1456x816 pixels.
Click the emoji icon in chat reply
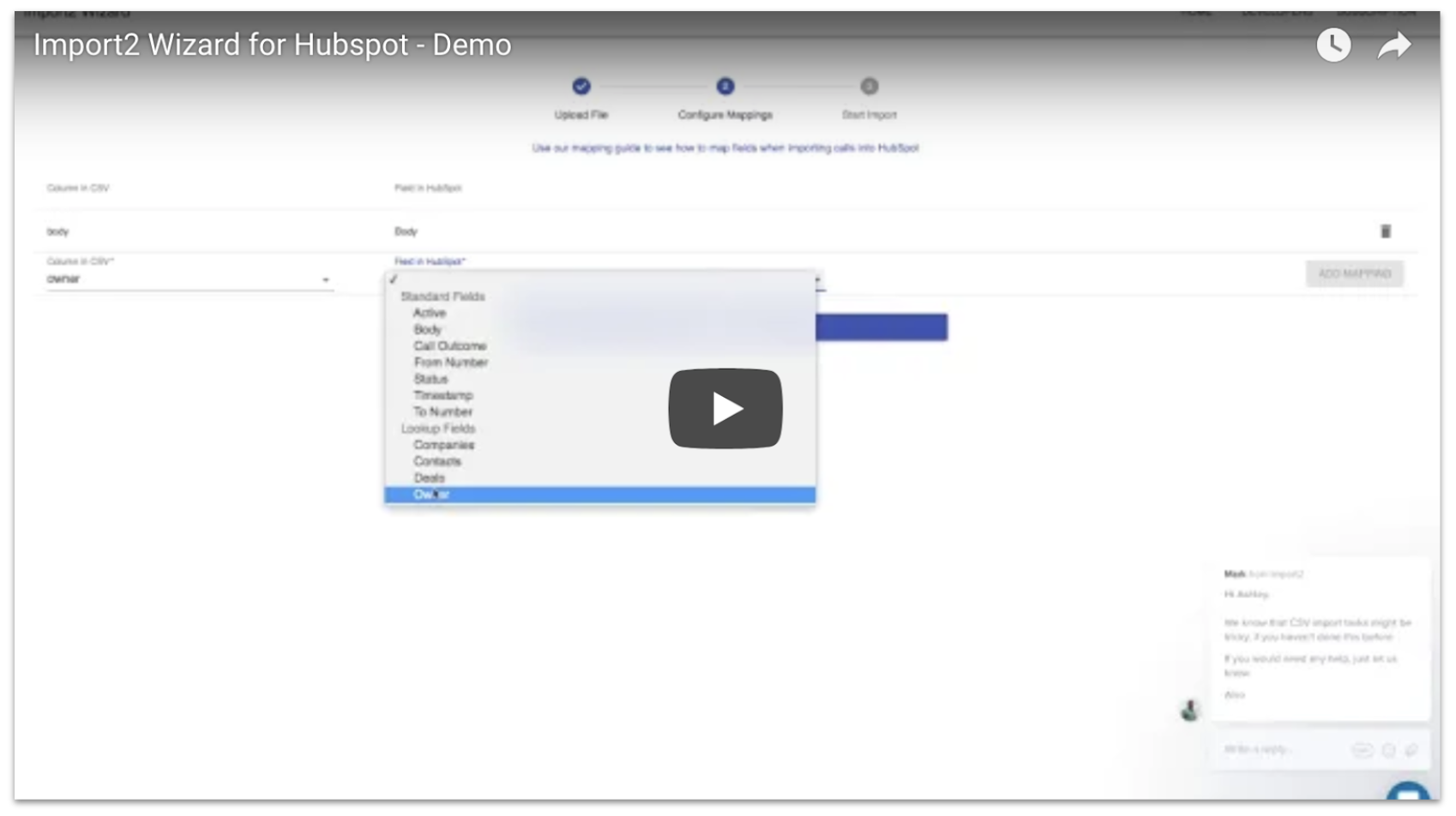pyautogui.click(x=1388, y=750)
